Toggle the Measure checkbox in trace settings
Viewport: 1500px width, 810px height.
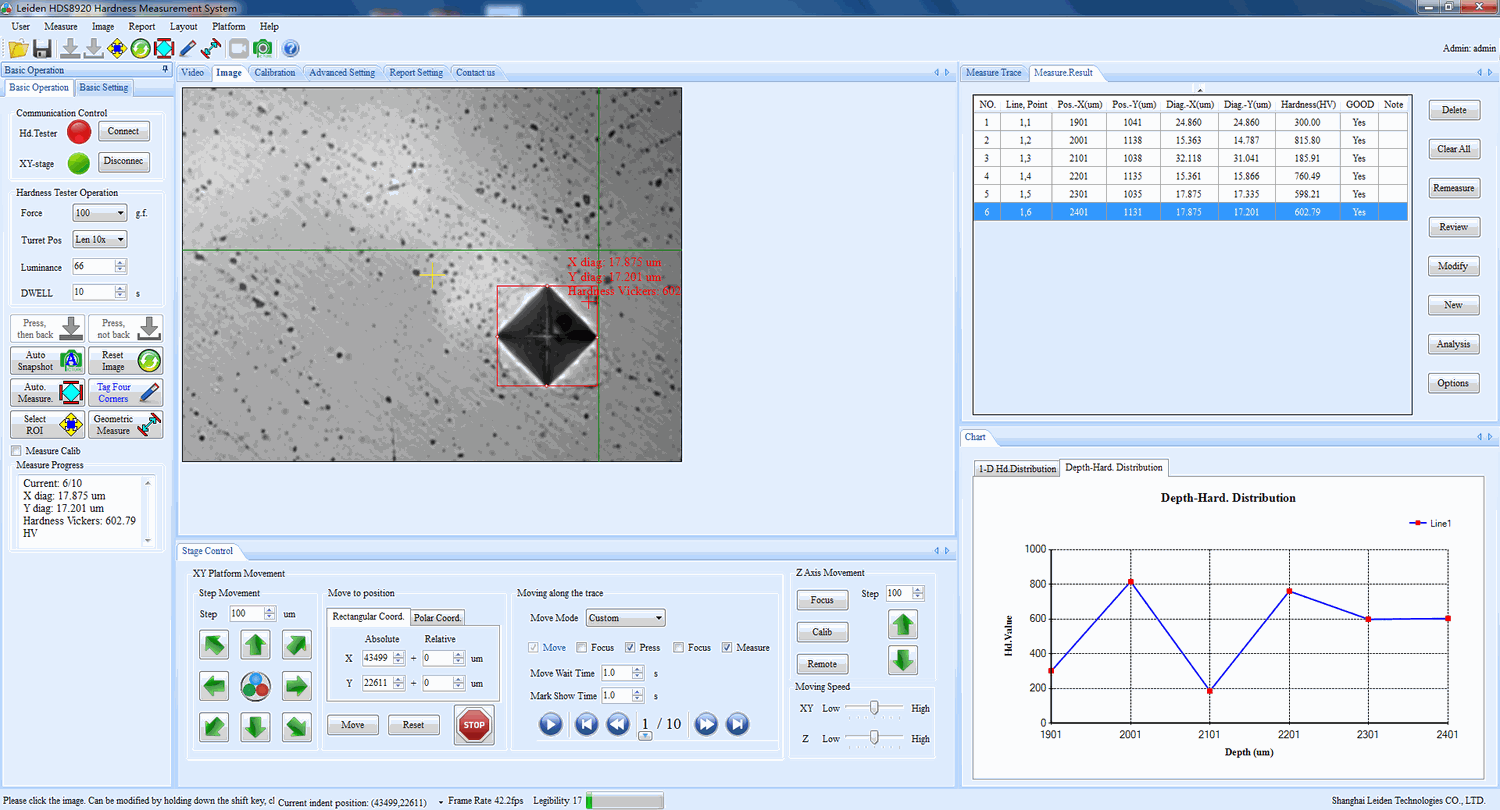point(727,648)
